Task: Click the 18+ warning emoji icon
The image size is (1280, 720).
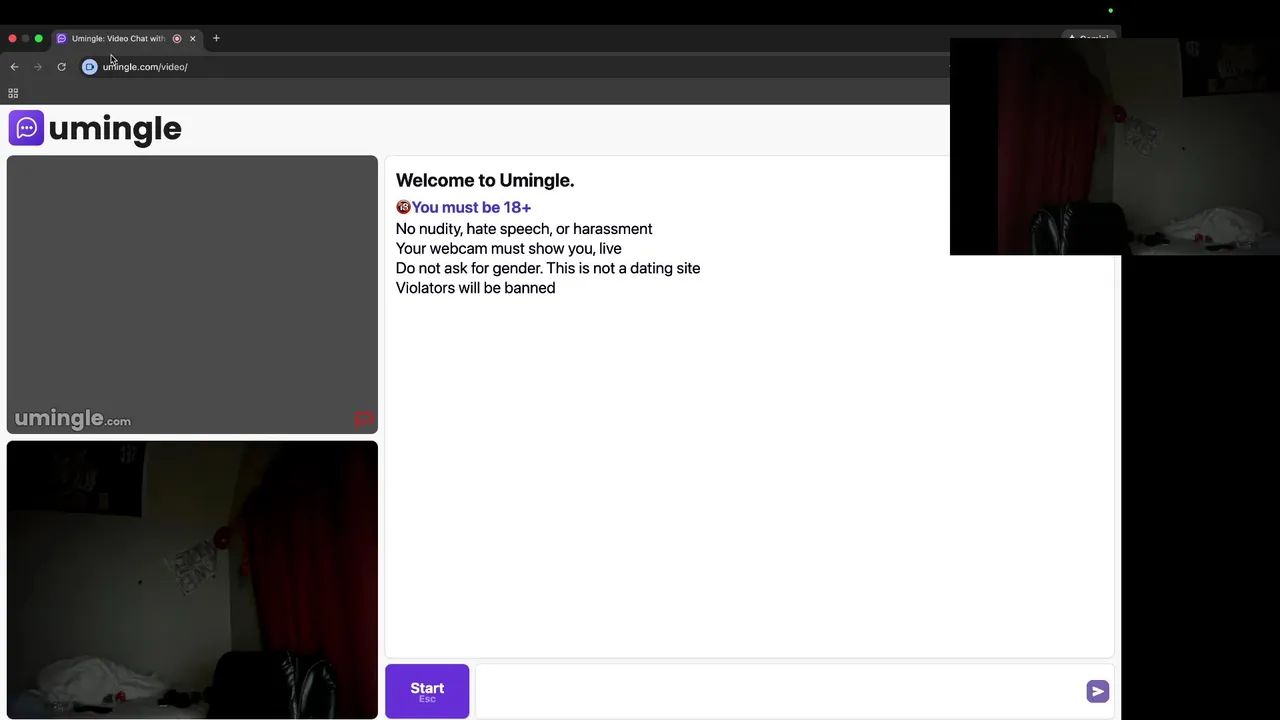Action: 403,207
